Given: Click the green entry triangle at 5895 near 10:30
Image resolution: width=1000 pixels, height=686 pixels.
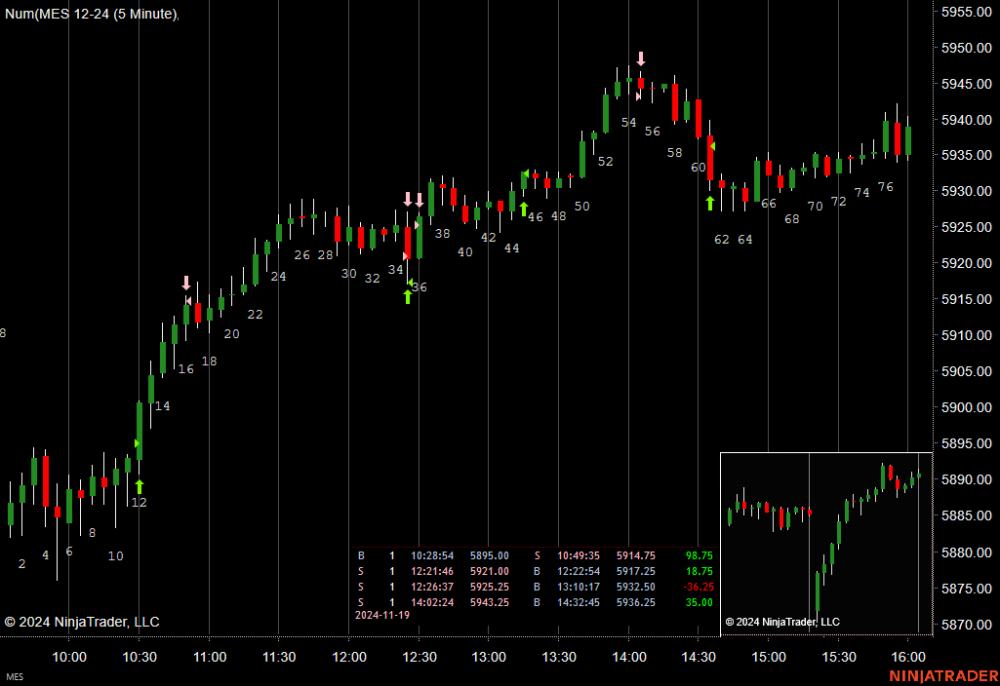Looking at the screenshot, I should pyautogui.click(x=138, y=443).
